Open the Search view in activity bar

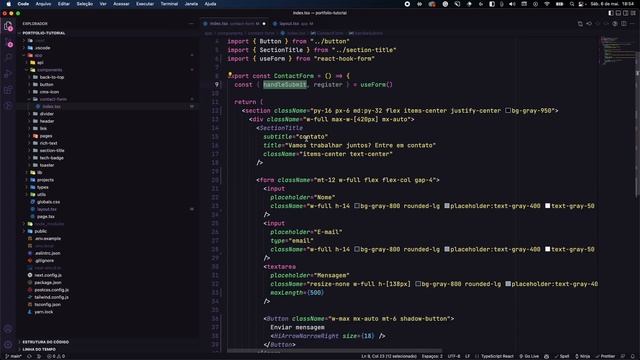pyautogui.click(x=8, y=58)
